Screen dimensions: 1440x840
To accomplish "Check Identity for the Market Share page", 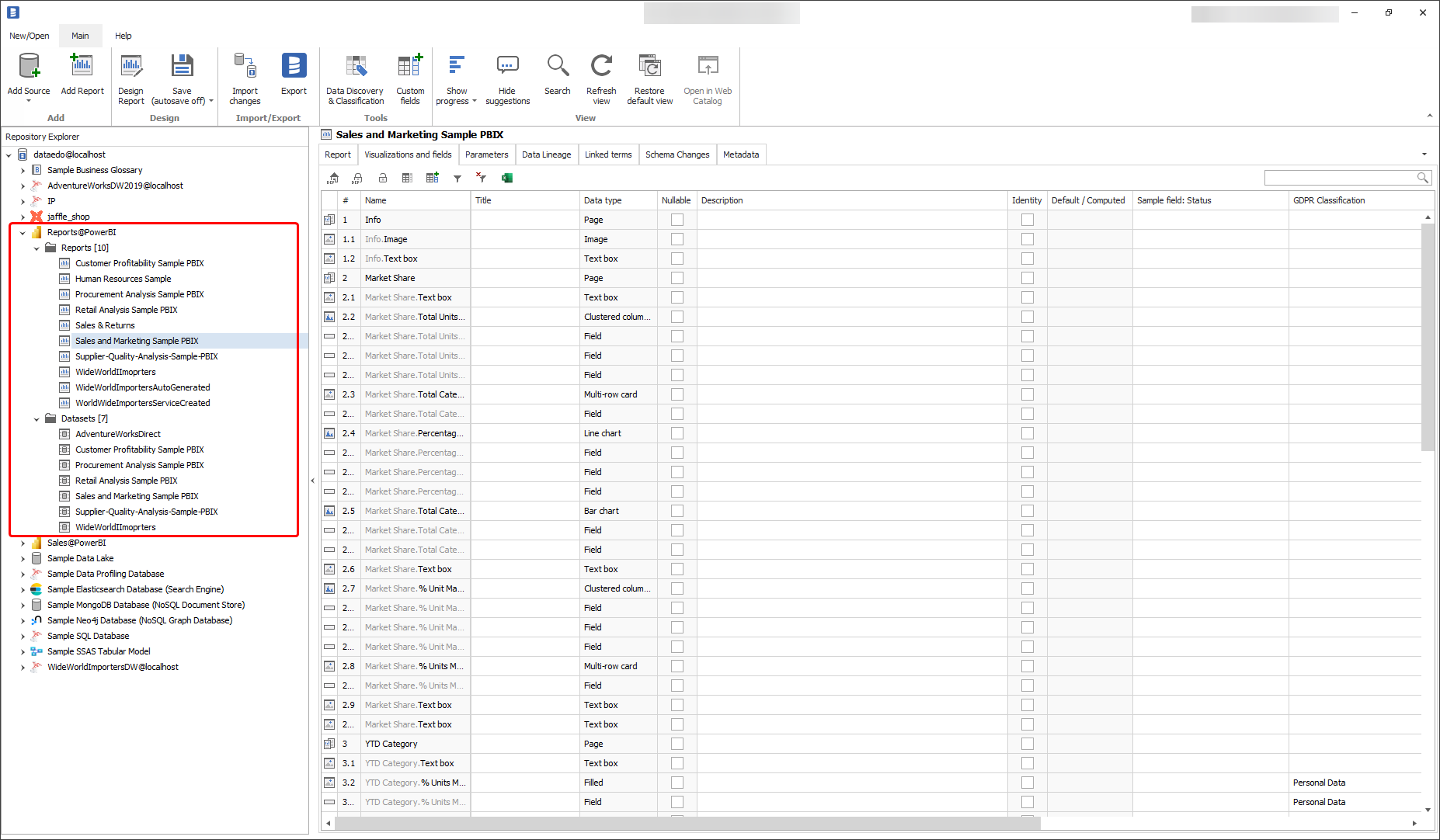I will (x=1027, y=278).
